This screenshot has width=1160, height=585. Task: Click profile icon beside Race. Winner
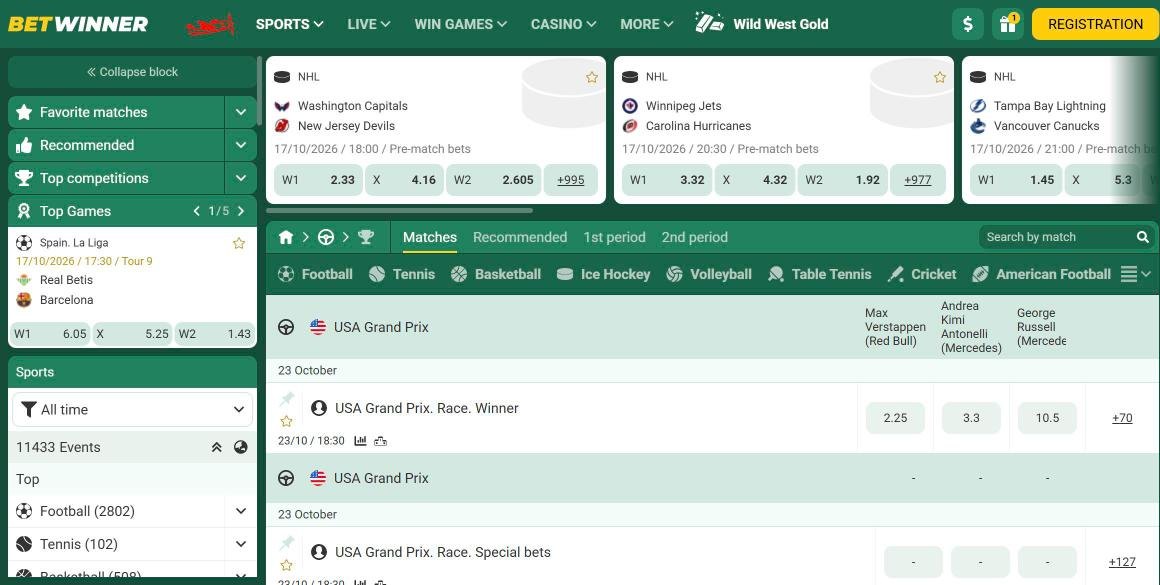(319, 408)
